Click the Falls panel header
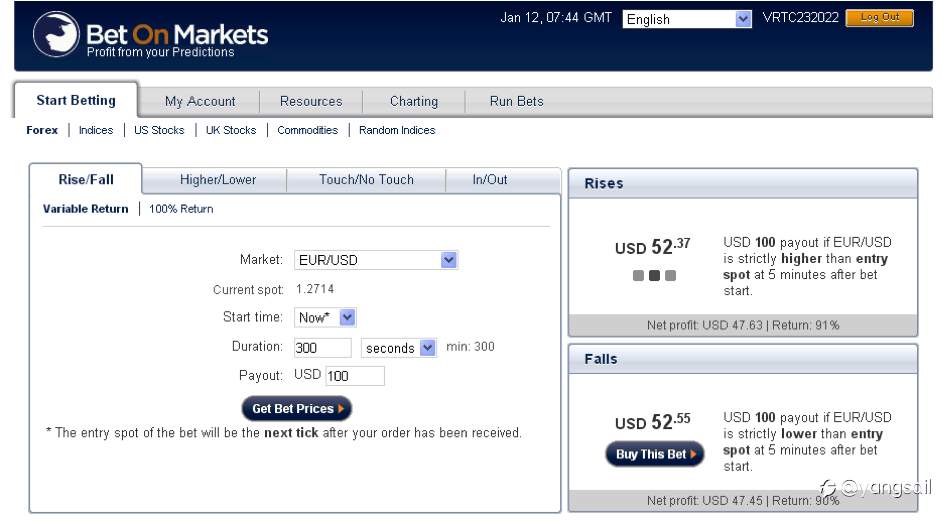The height and width of the screenshot is (522, 942). pyautogui.click(x=743, y=359)
